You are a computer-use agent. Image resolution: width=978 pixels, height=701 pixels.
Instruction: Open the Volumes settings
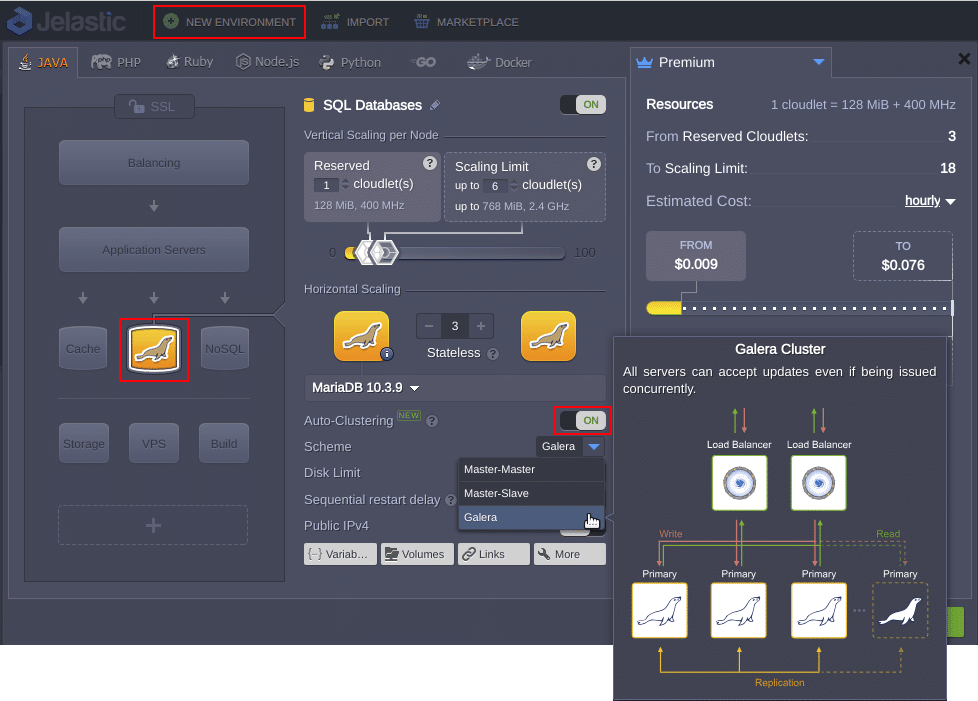417,554
